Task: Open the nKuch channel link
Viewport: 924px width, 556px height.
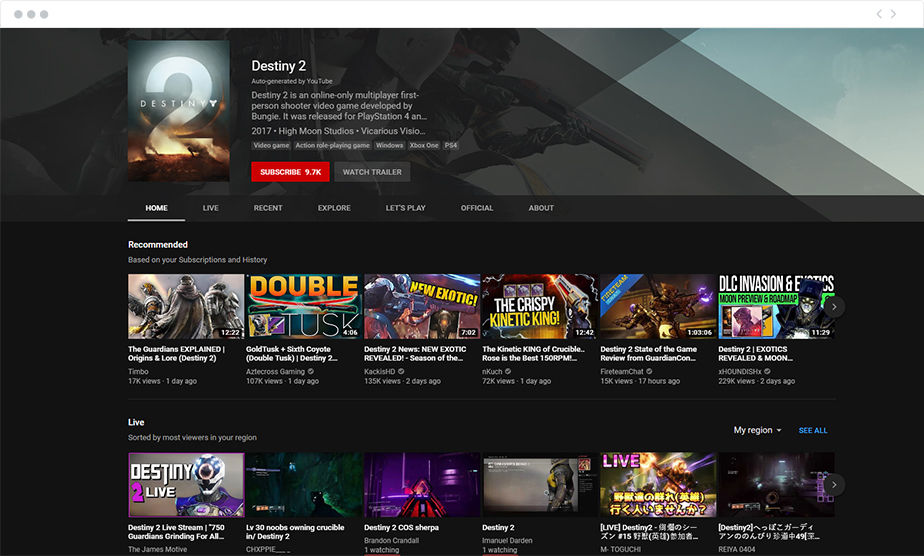Action: (x=492, y=372)
